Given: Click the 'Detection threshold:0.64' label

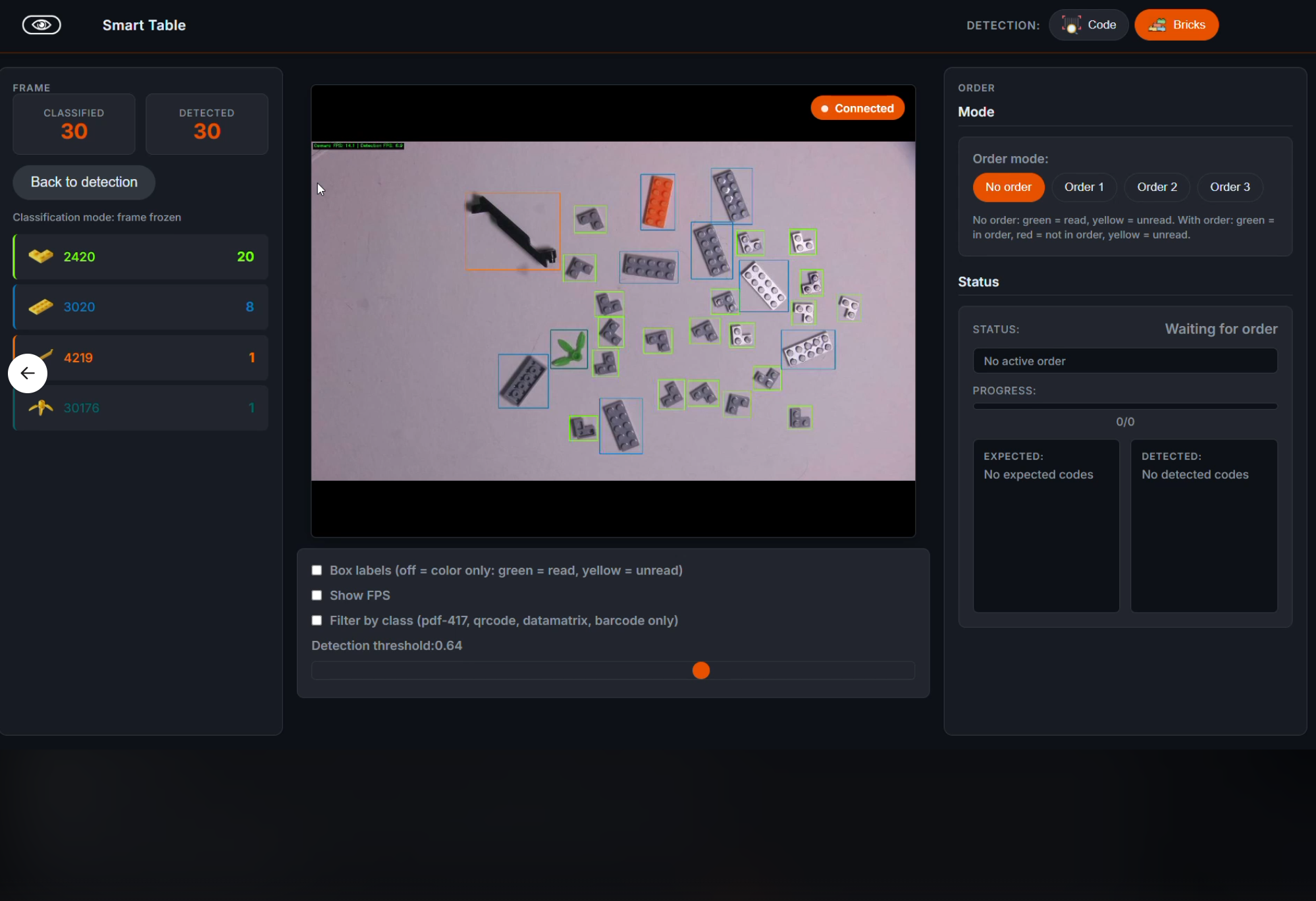Looking at the screenshot, I should tap(386, 646).
